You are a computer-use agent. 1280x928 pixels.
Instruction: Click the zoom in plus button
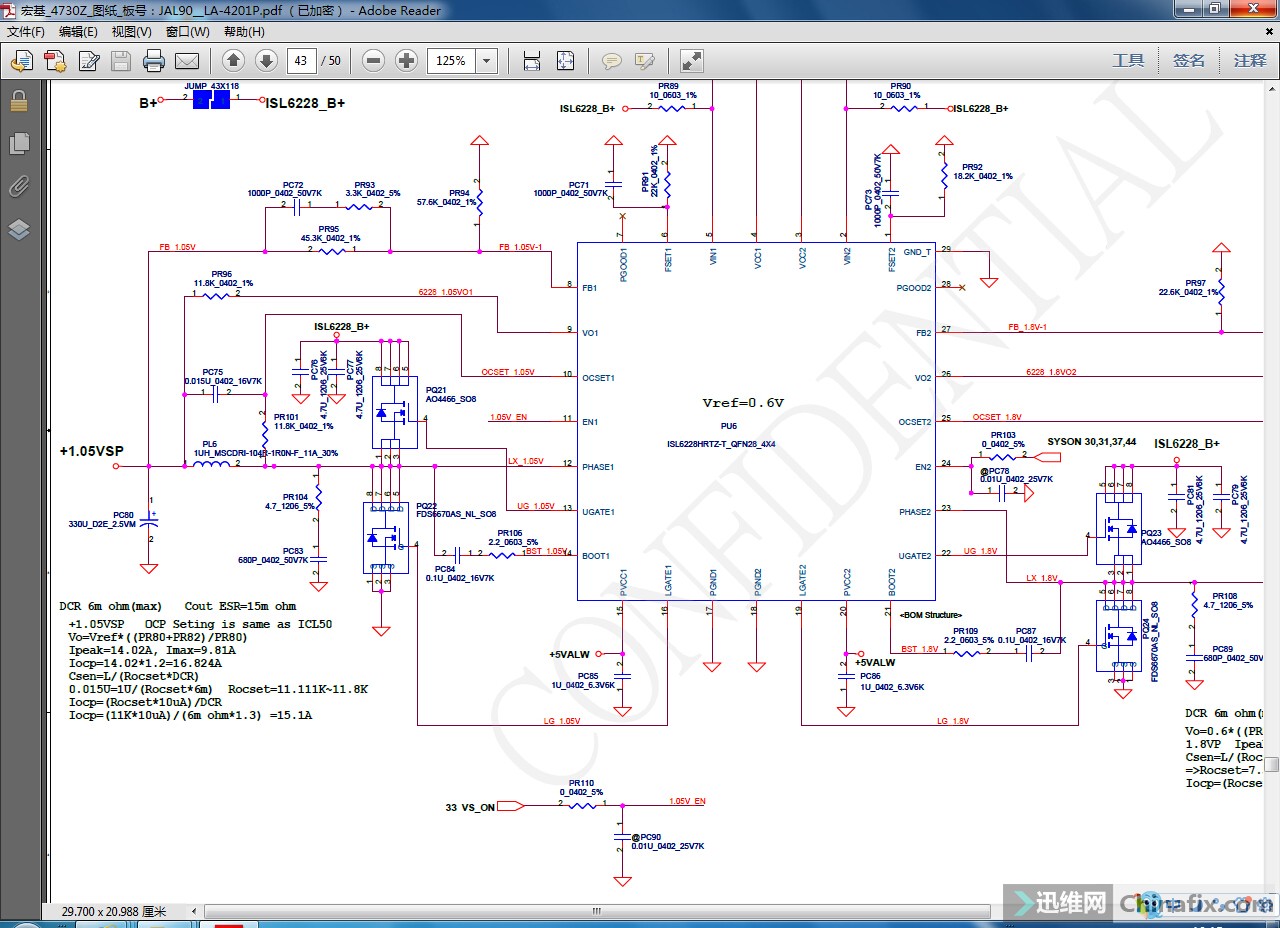click(406, 61)
